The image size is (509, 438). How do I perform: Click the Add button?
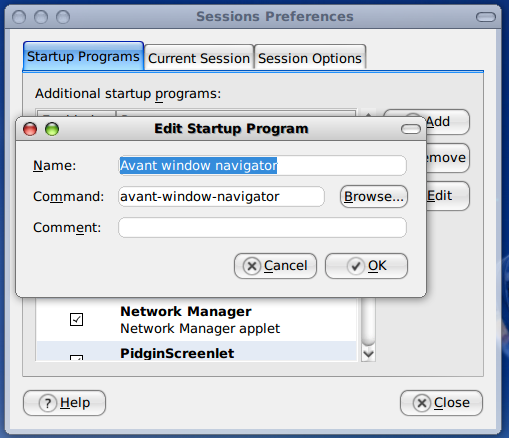click(x=447, y=122)
